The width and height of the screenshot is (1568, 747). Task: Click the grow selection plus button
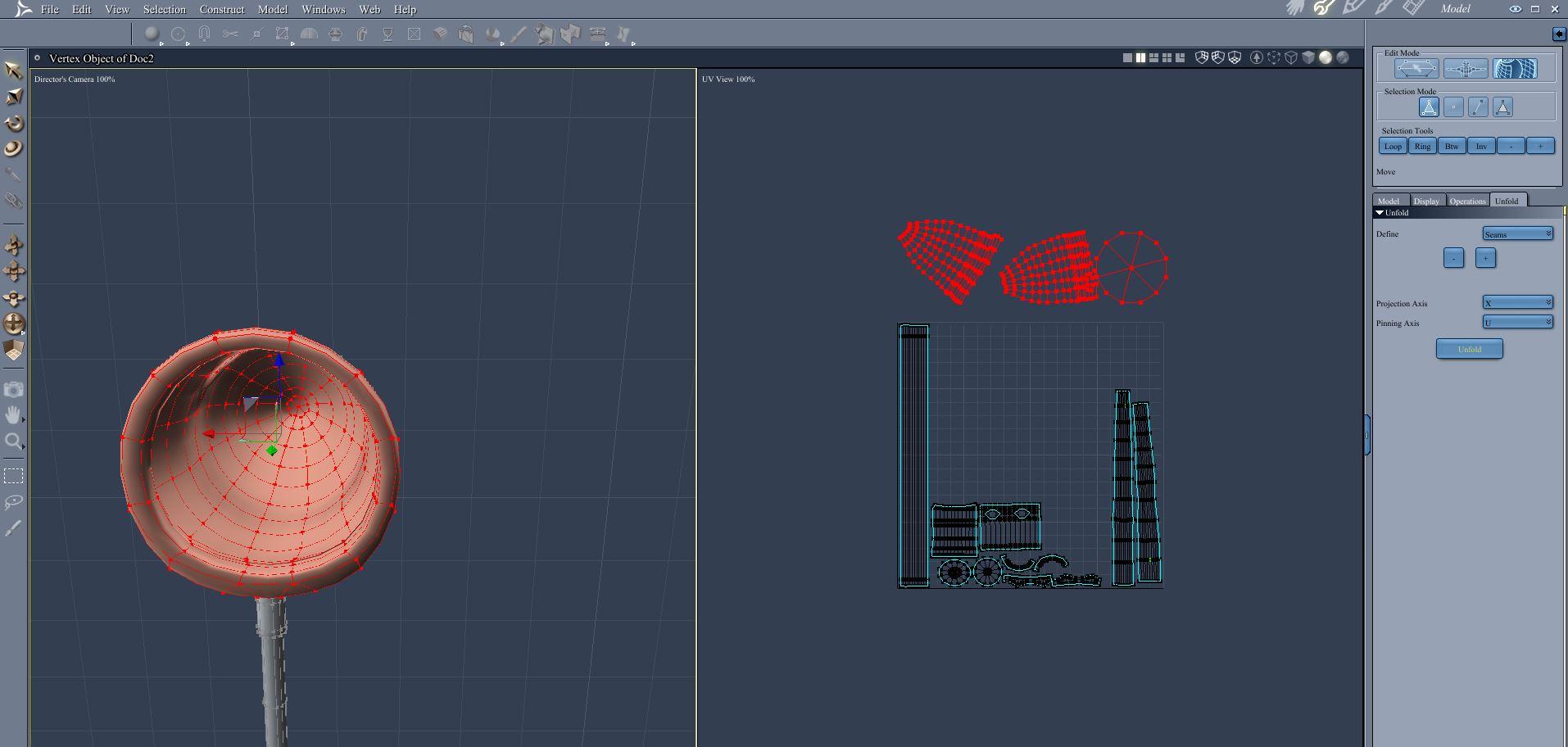[1540, 146]
